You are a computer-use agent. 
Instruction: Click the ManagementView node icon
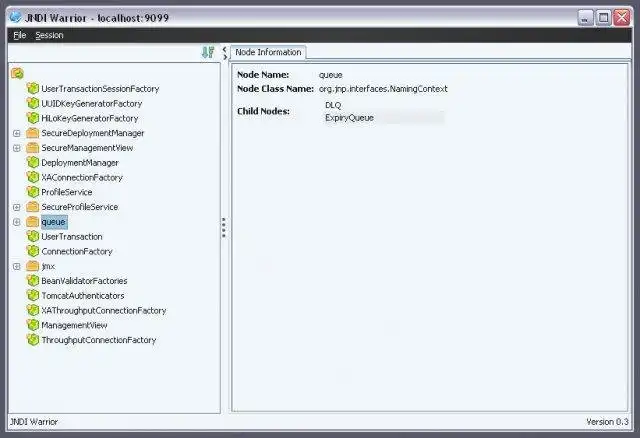[33, 325]
